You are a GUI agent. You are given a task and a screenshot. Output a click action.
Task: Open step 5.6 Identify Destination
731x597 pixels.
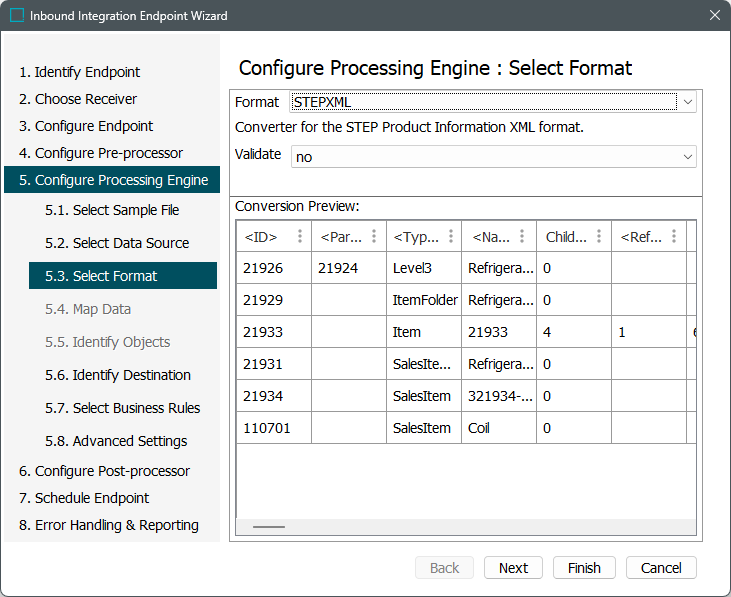pyautogui.click(x=117, y=375)
